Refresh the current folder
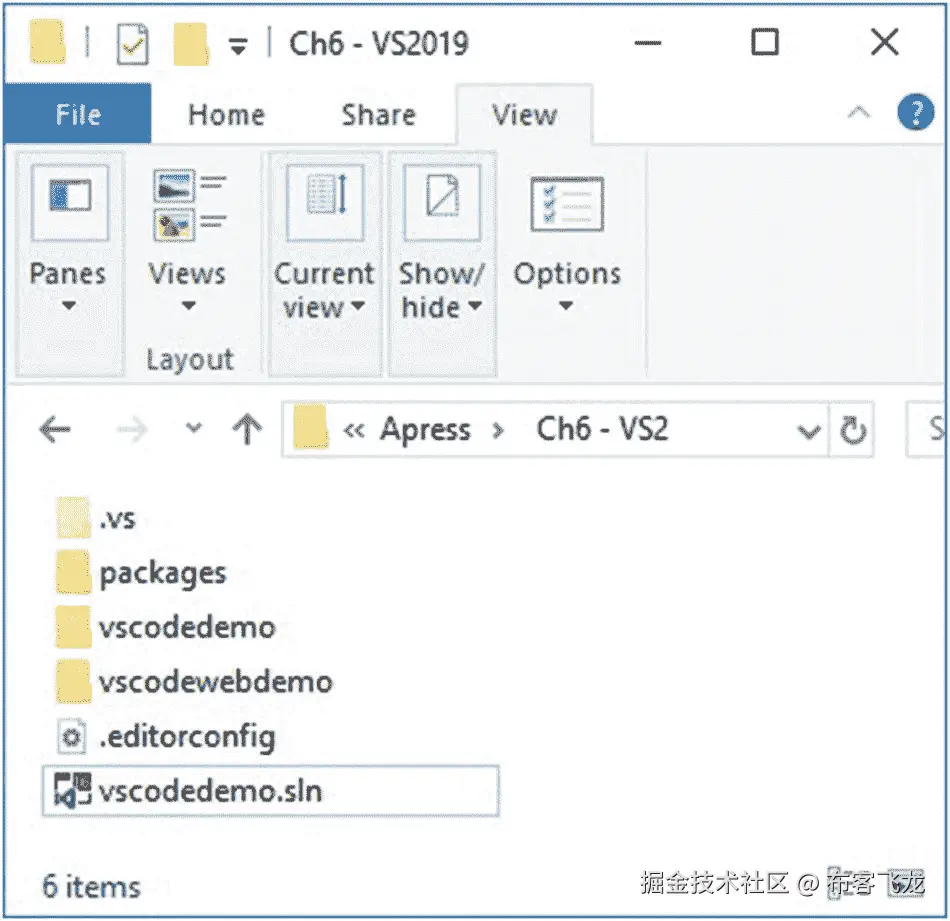Image resolution: width=950 pixels, height=921 pixels. [x=852, y=430]
